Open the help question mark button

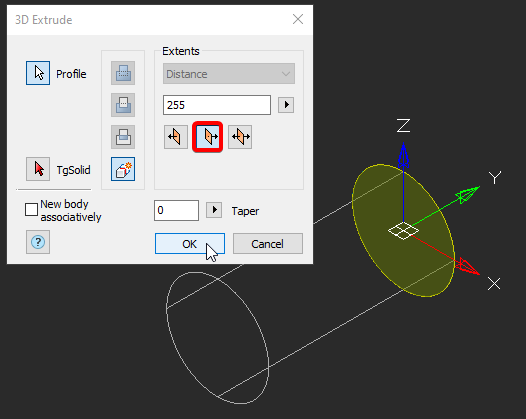click(x=38, y=242)
